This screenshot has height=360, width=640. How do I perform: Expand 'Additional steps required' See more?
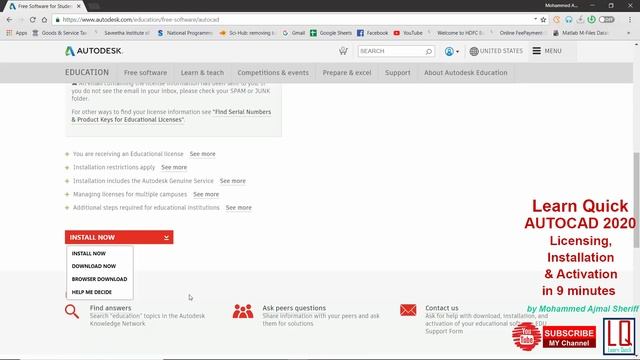pyautogui.click(x=239, y=208)
